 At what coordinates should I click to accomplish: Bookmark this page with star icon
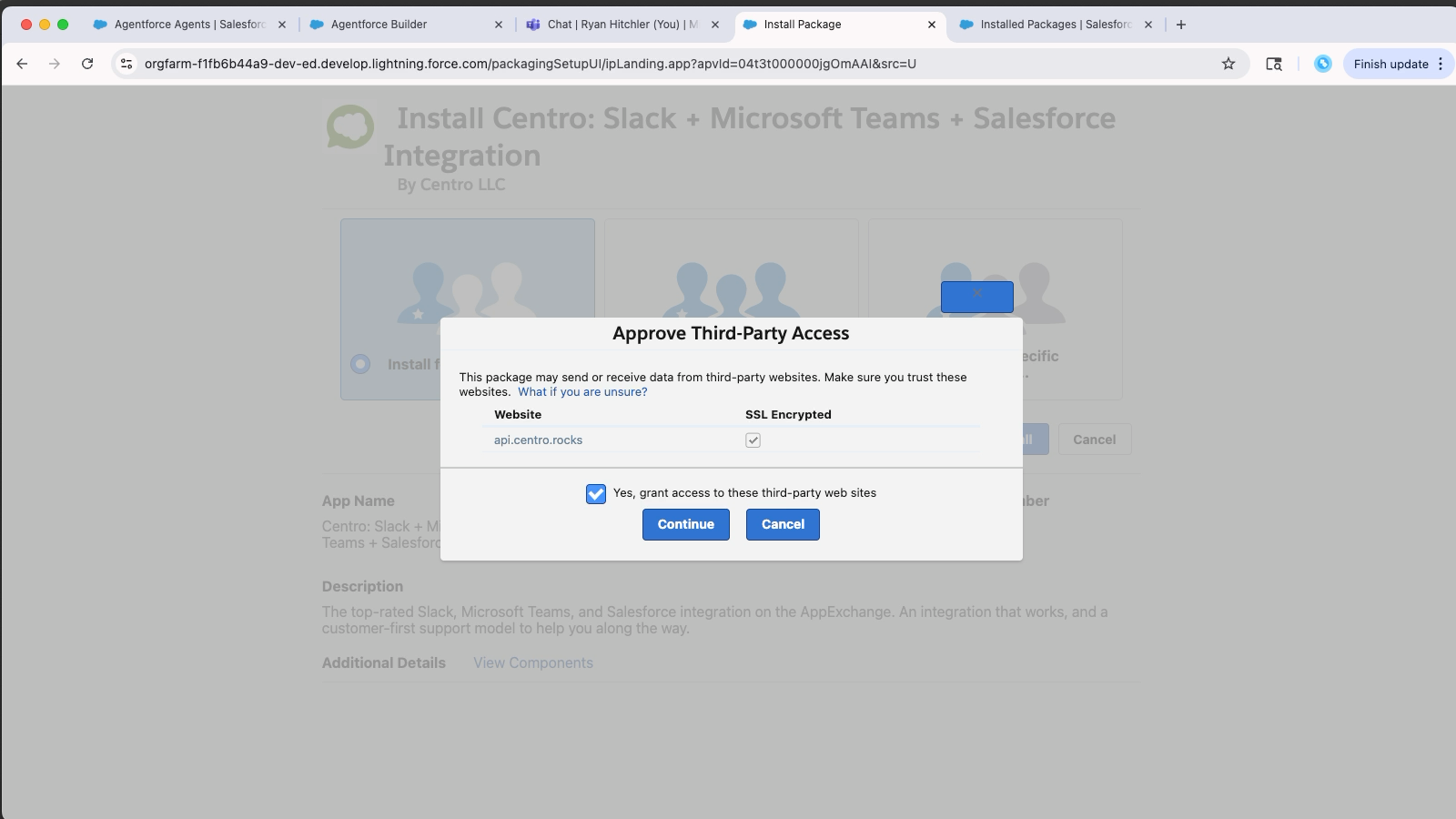point(1228,64)
